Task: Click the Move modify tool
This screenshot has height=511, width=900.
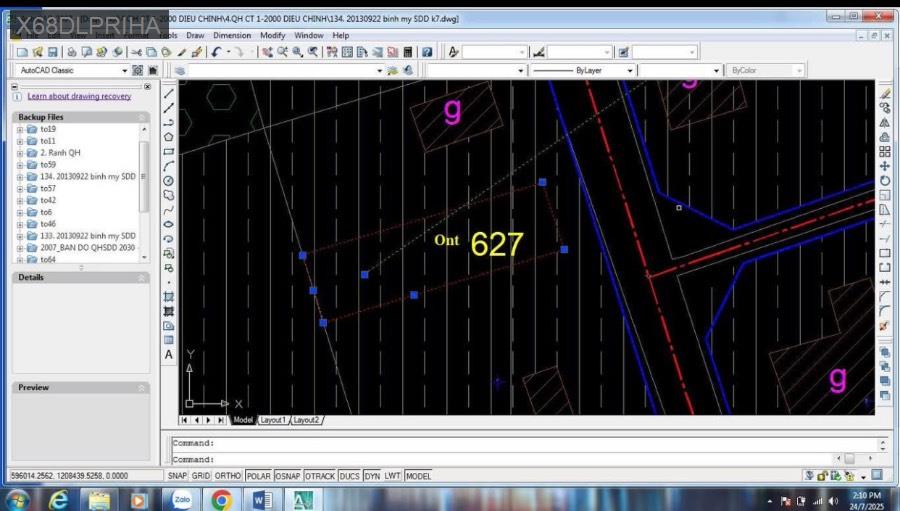Action: (x=884, y=166)
